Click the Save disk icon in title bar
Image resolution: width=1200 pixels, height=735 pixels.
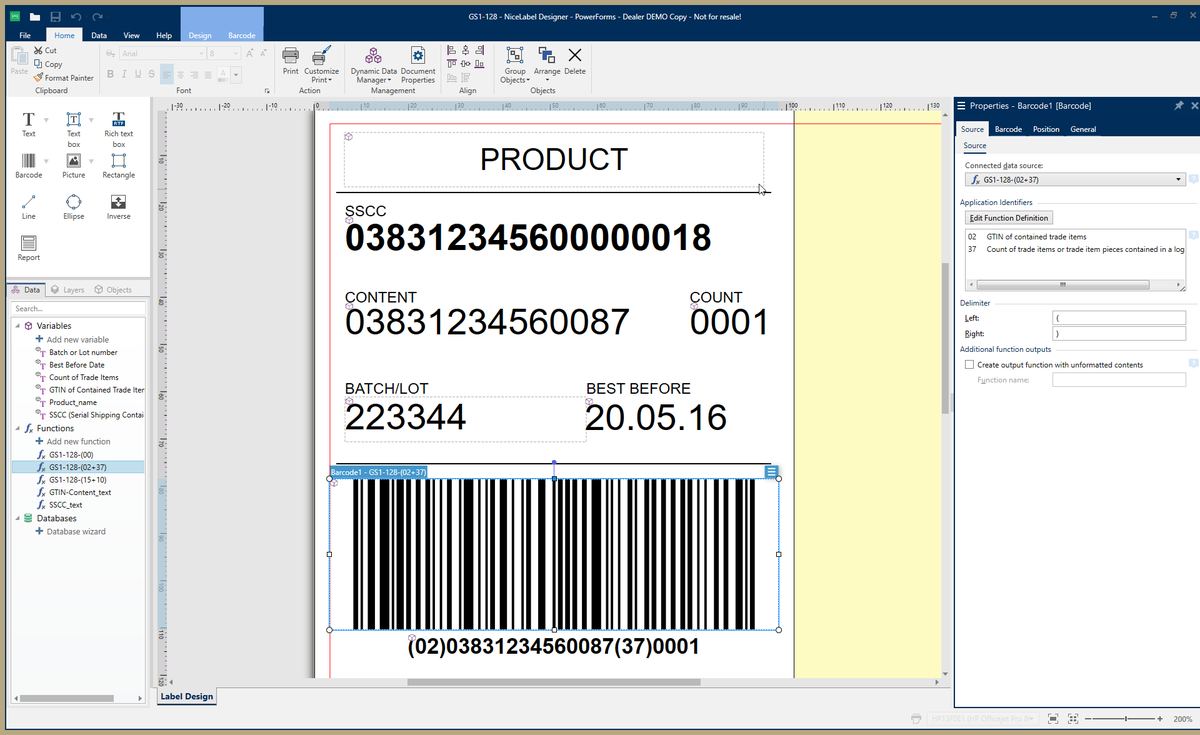(x=56, y=17)
